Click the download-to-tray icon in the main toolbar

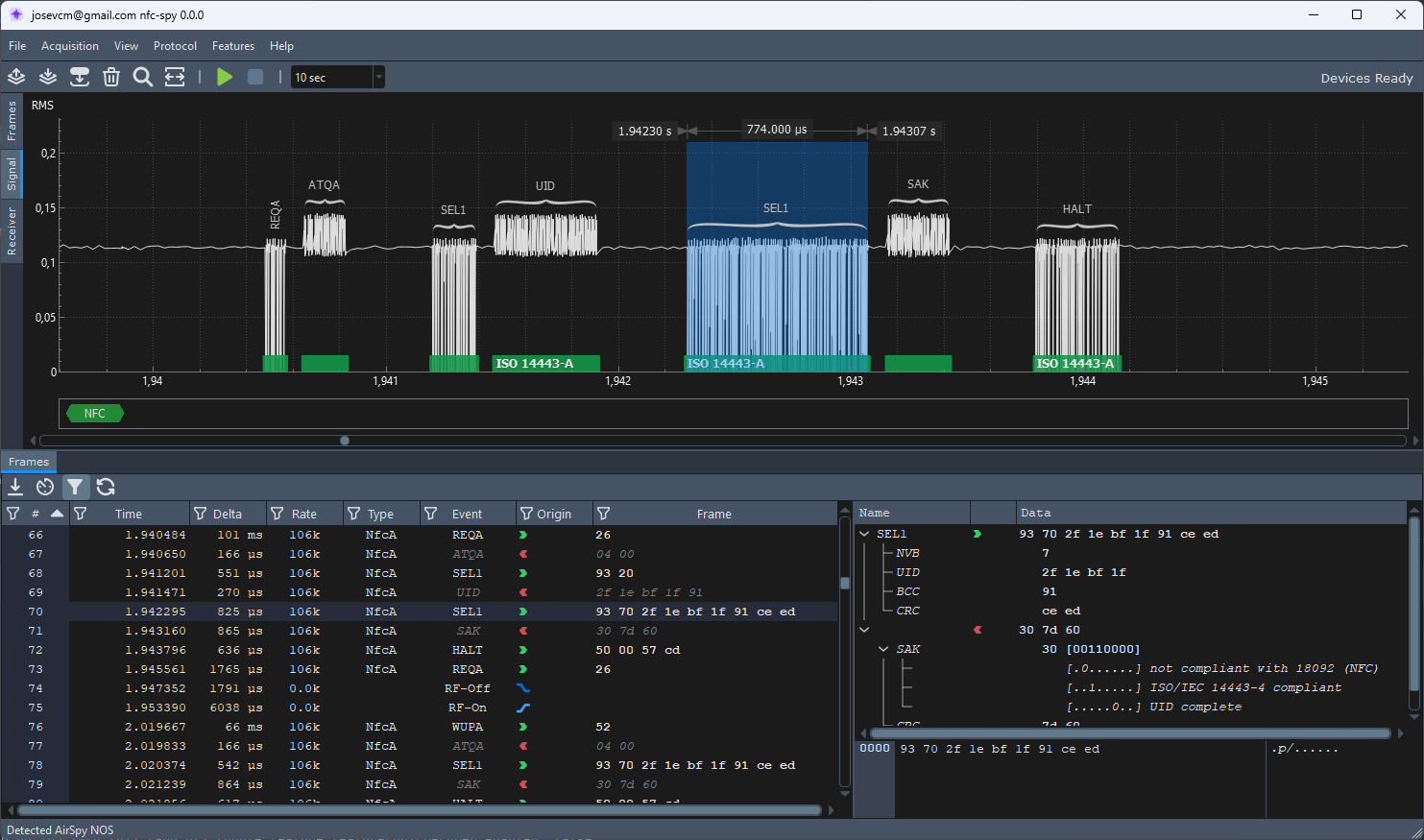coord(80,77)
